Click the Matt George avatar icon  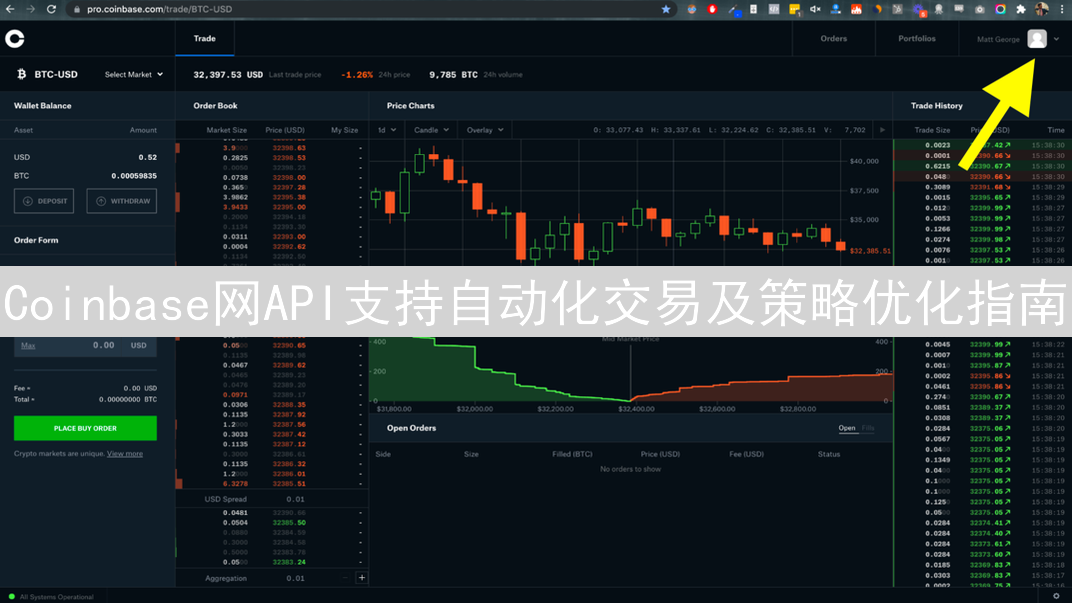coord(1036,39)
